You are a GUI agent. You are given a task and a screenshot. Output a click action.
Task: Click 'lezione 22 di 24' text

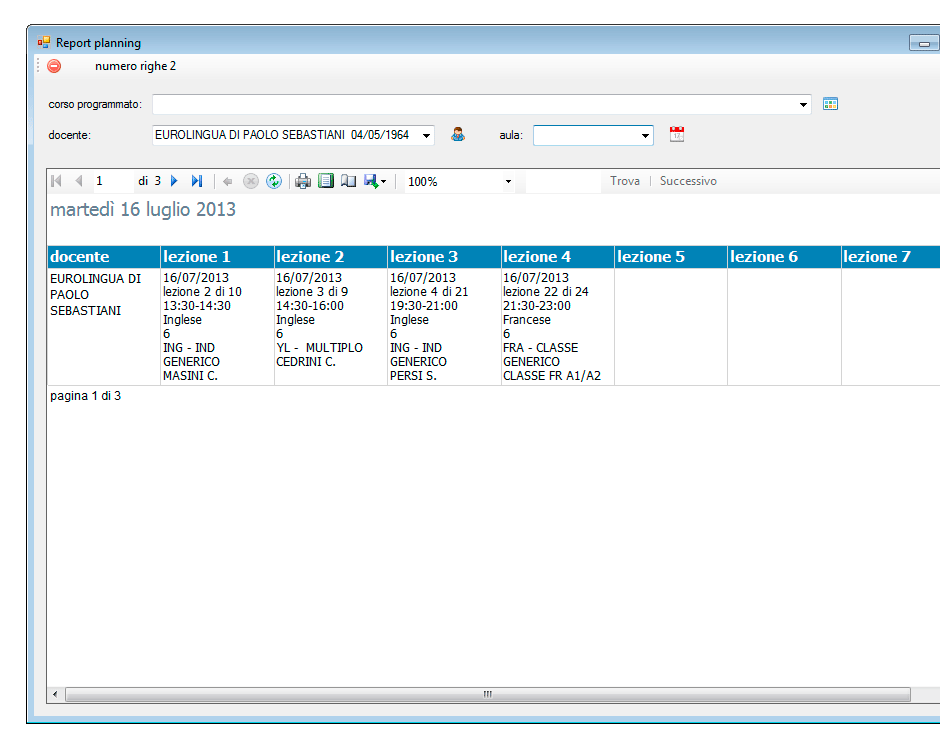(546, 292)
